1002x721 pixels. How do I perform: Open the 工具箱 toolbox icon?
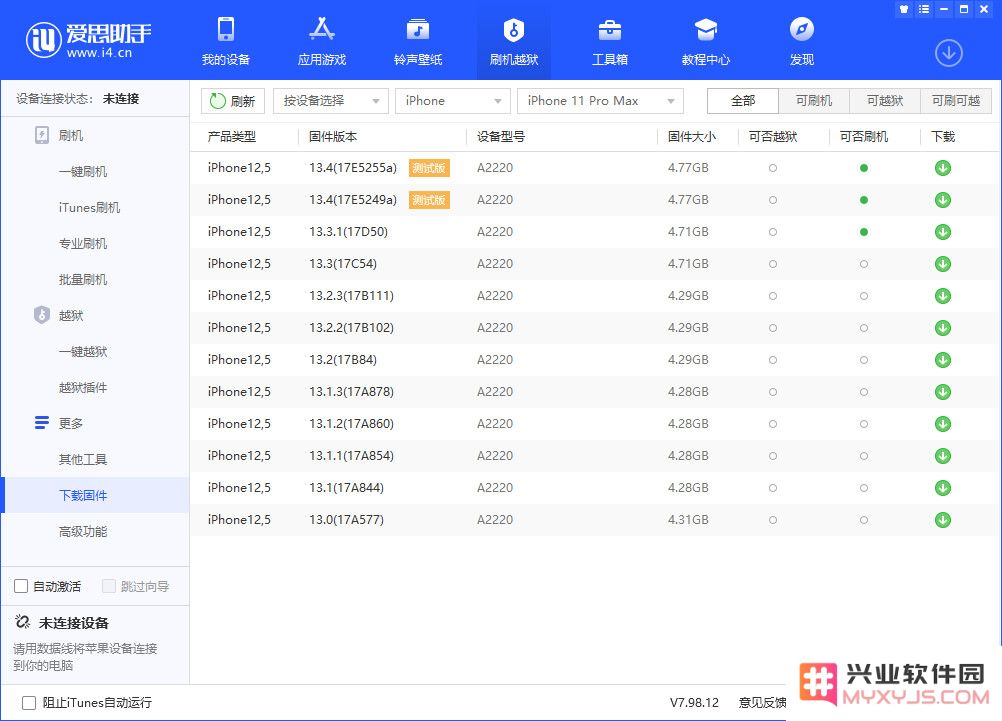coord(610,29)
